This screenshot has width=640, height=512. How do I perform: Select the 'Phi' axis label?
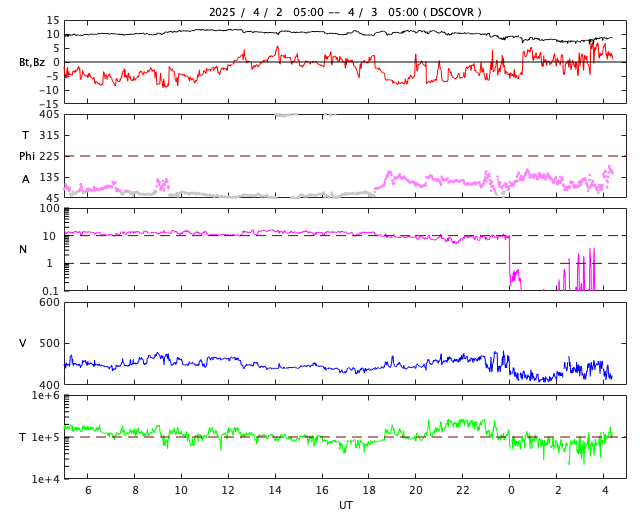(x=27, y=156)
